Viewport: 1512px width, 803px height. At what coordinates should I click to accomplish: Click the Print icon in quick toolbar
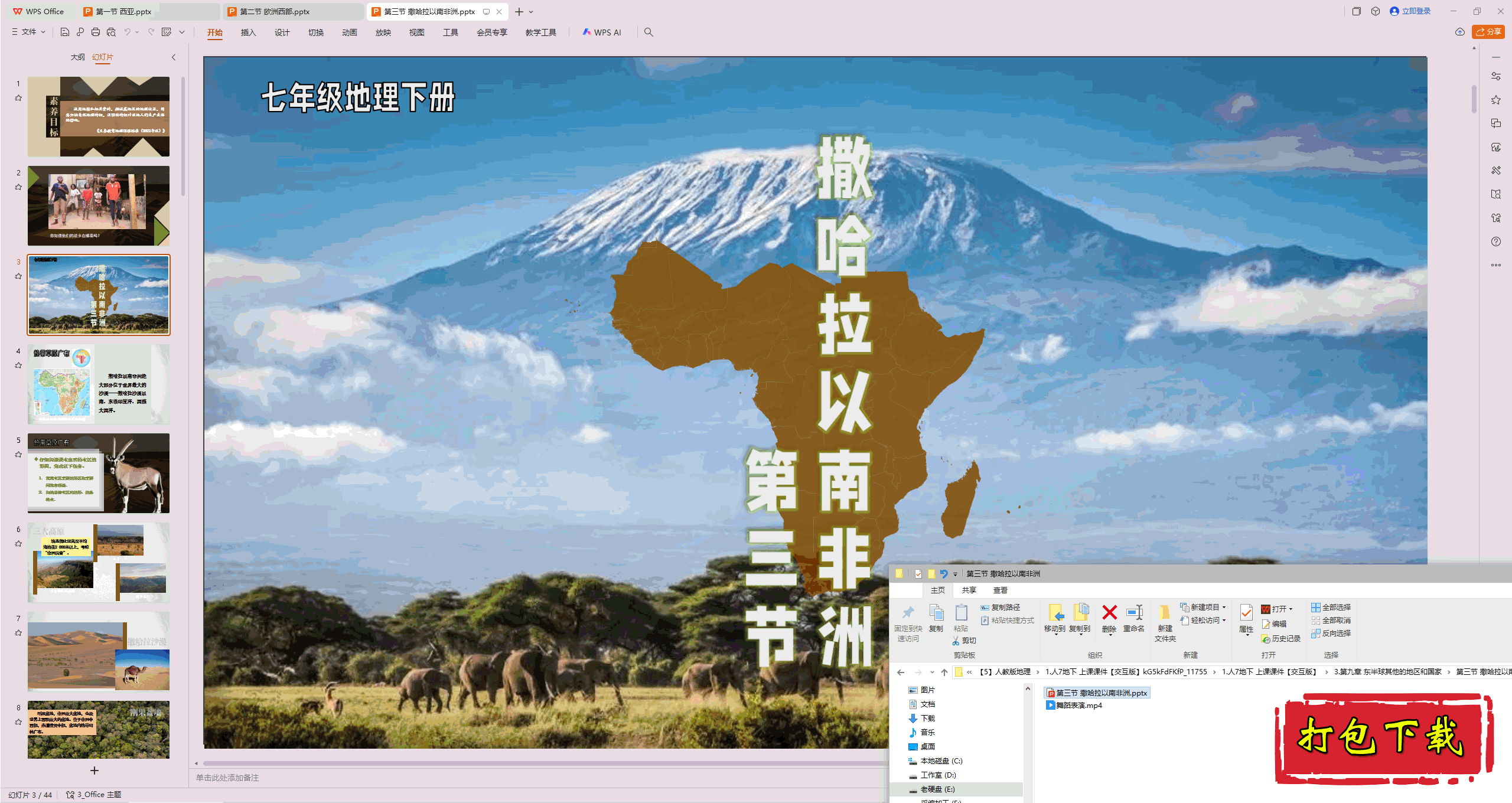96,32
